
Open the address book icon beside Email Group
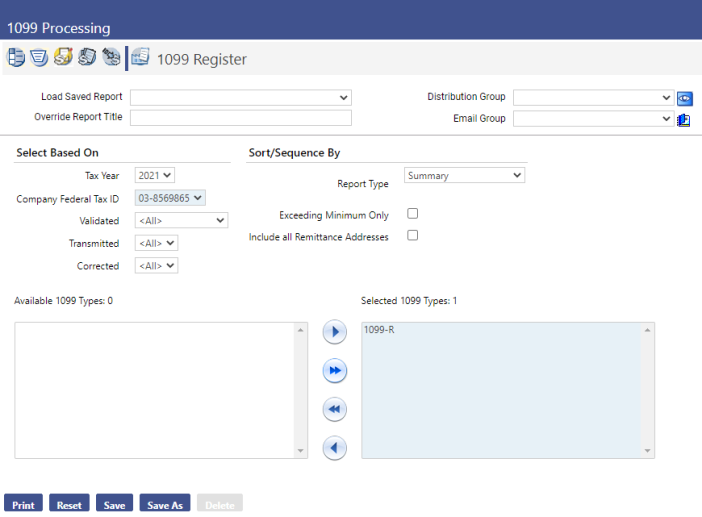685,119
